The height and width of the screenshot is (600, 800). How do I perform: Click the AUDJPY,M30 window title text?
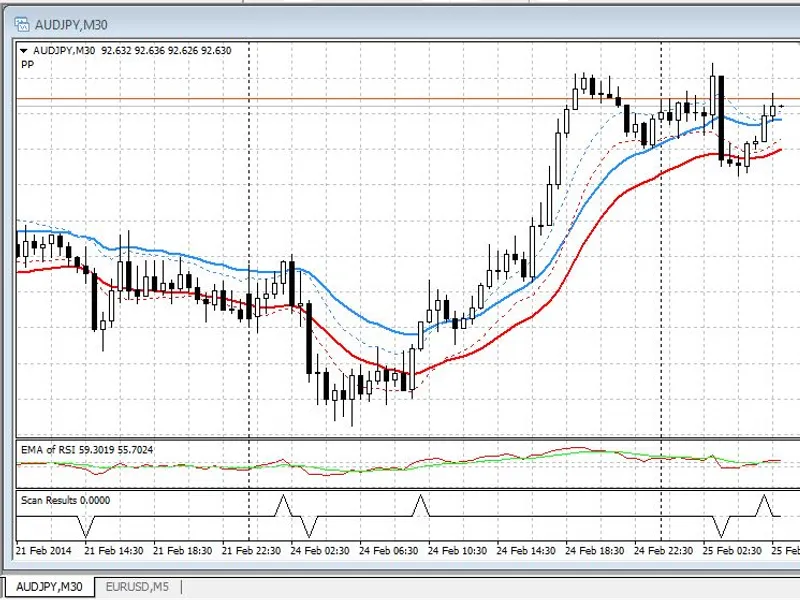point(71,24)
